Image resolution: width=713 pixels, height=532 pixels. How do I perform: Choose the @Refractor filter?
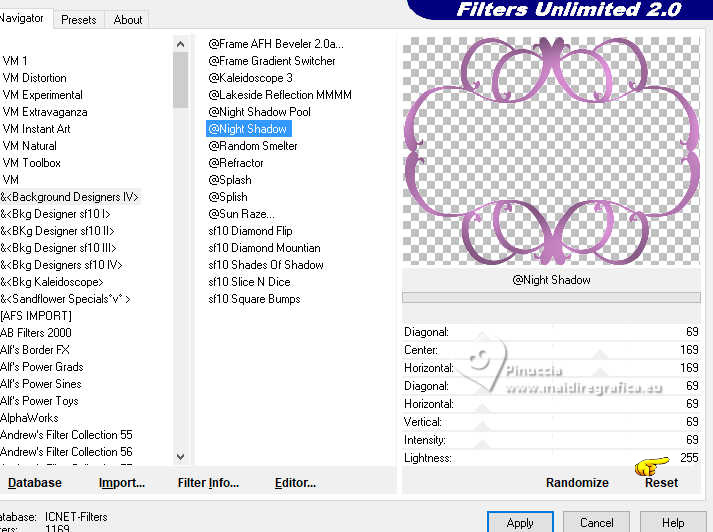[236, 163]
